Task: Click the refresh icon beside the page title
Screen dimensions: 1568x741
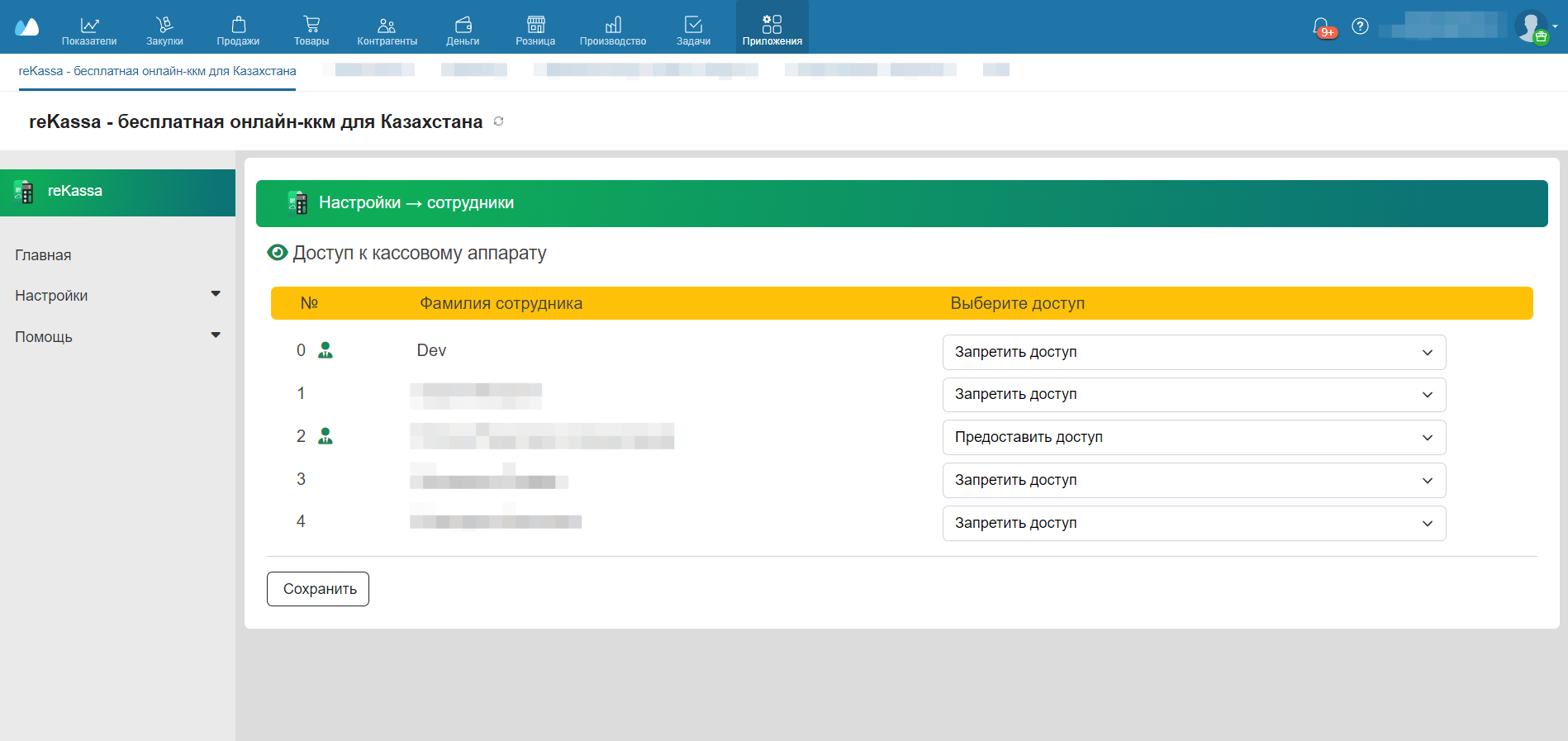Action: point(499,121)
